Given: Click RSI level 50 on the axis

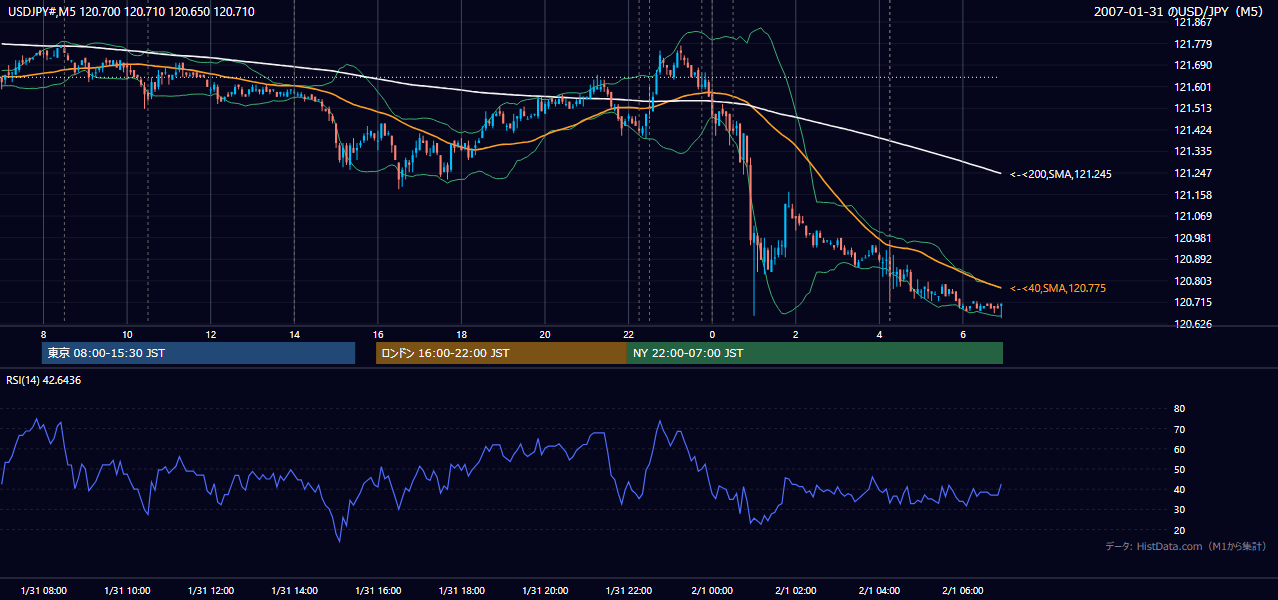Looking at the screenshot, I should tap(1180, 470).
